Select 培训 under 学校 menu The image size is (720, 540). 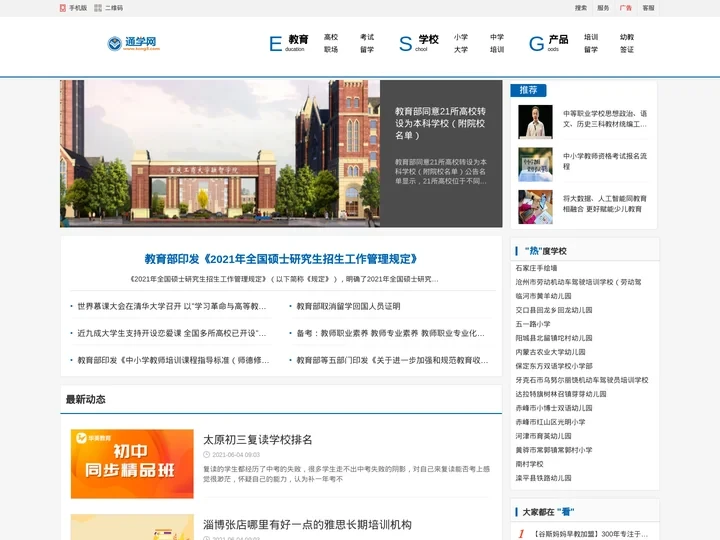[497, 49]
